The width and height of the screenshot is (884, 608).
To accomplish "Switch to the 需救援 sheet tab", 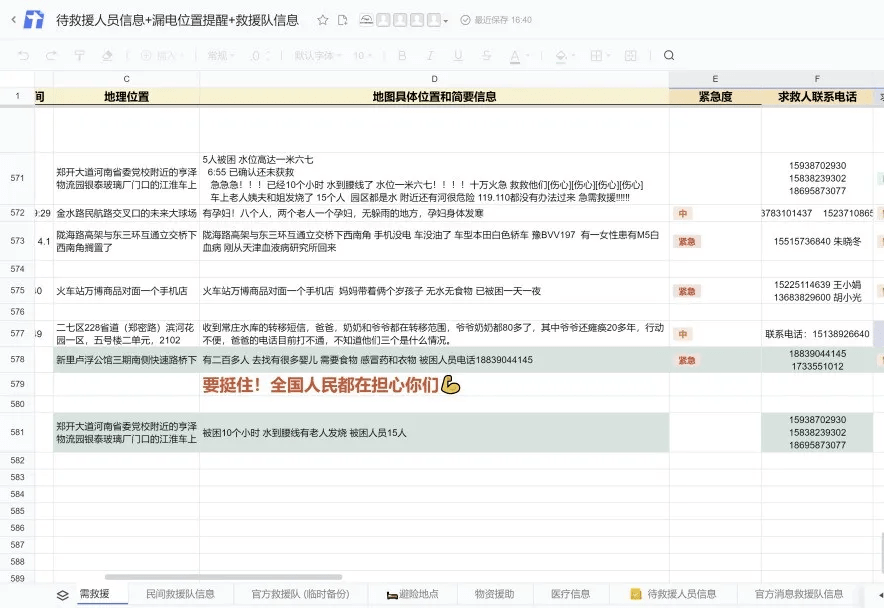I will tap(94, 594).
